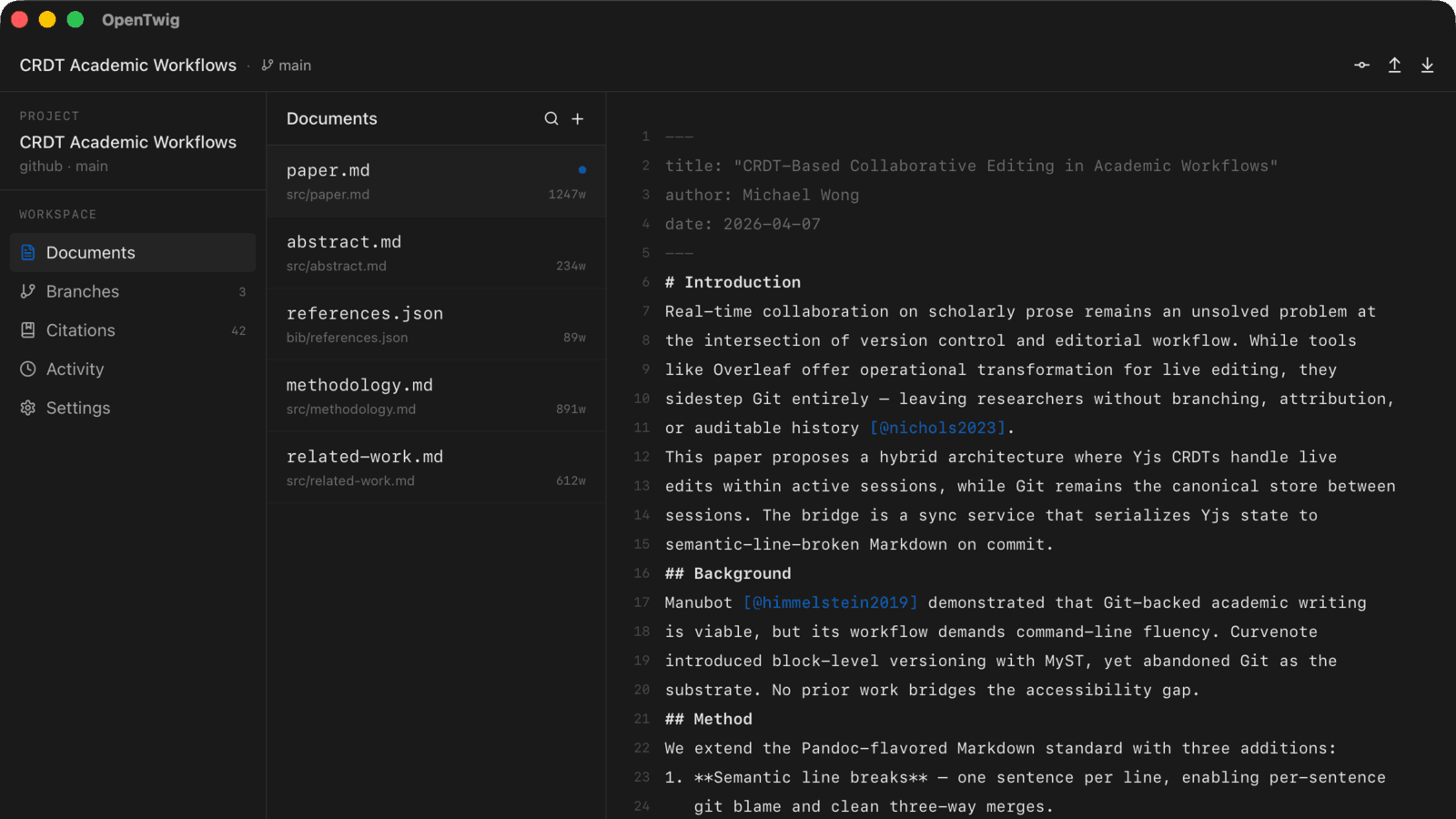Open the Documents workspace section
1456x819 pixels.
(x=133, y=253)
